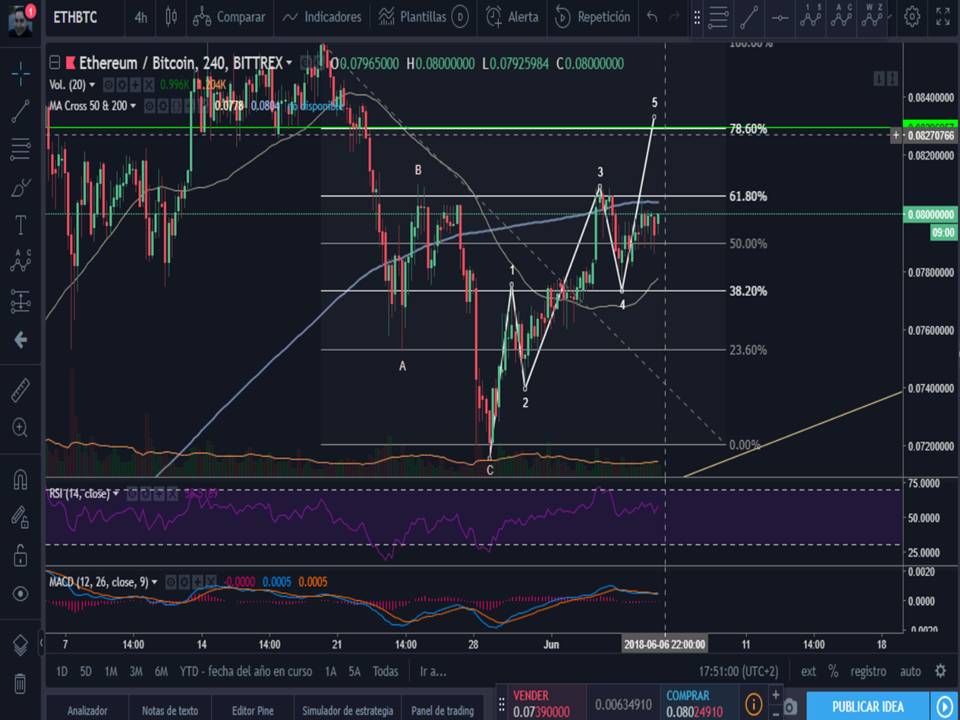
Task: Select the crosshair cursor tool
Action: pos(20,73)
